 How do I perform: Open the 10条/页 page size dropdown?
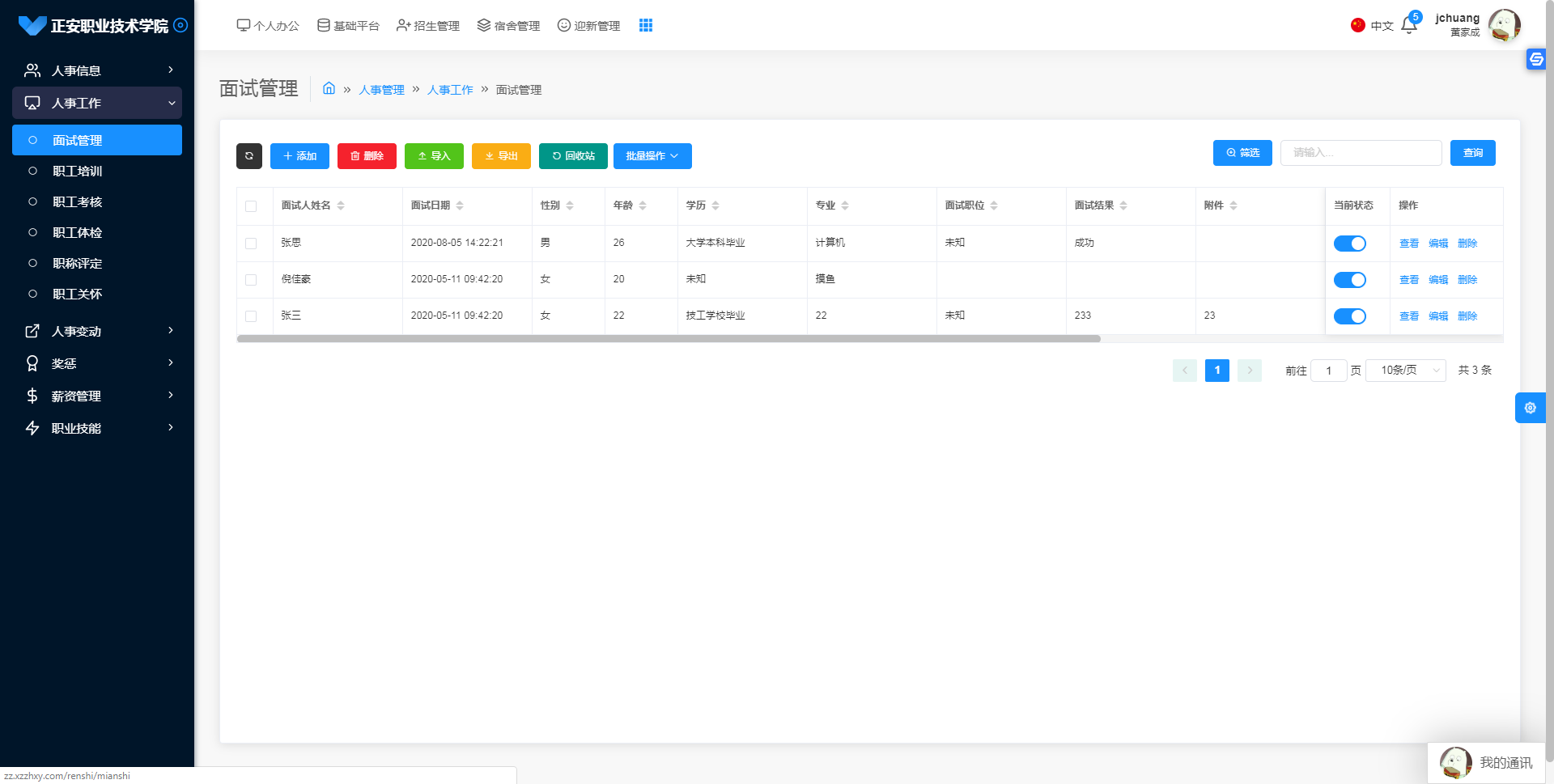pyautogui.click(x=1405, y=371)
